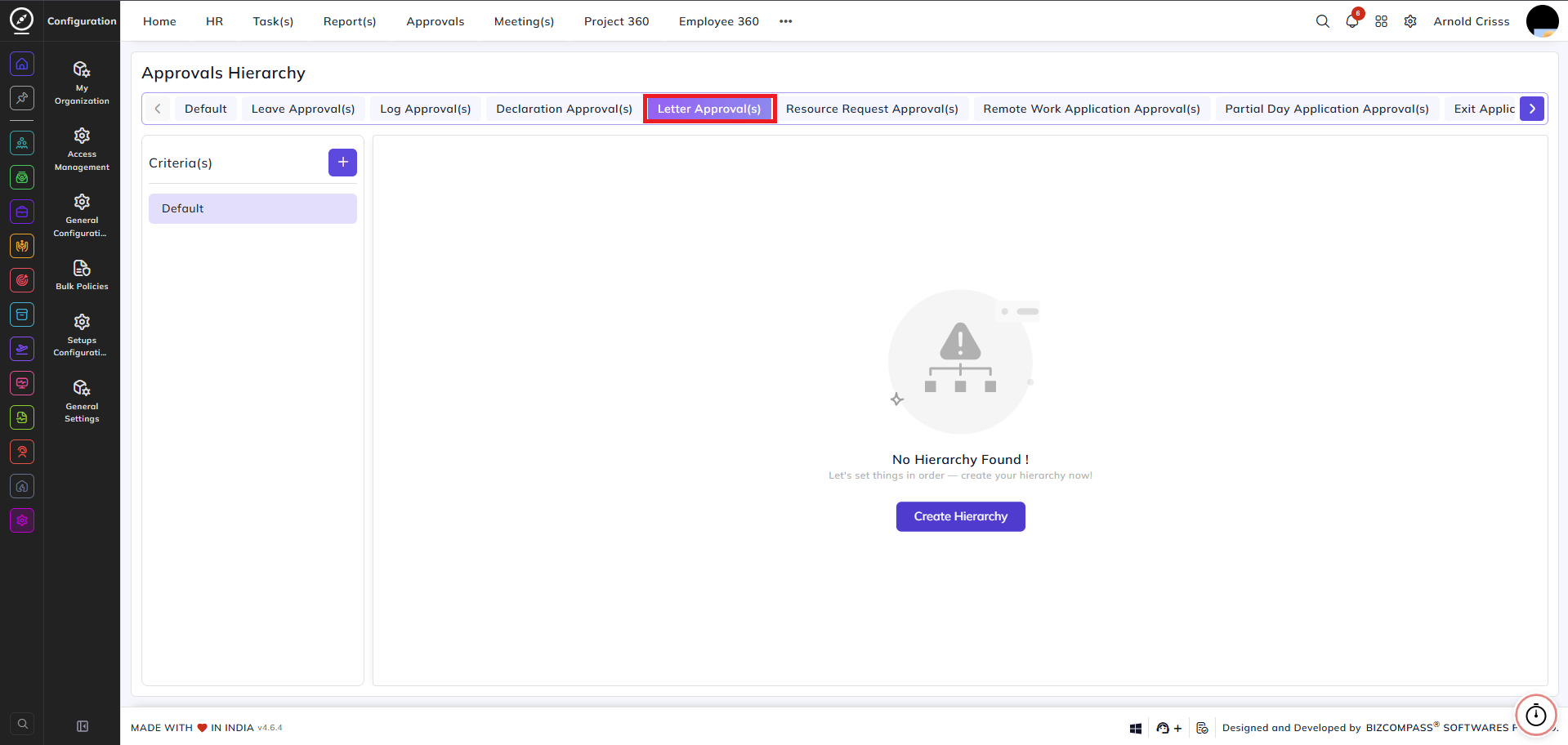Open the purple briefcase module icon
The width and height of the screenshot is (1568, 745).
[x=22, y=212]
